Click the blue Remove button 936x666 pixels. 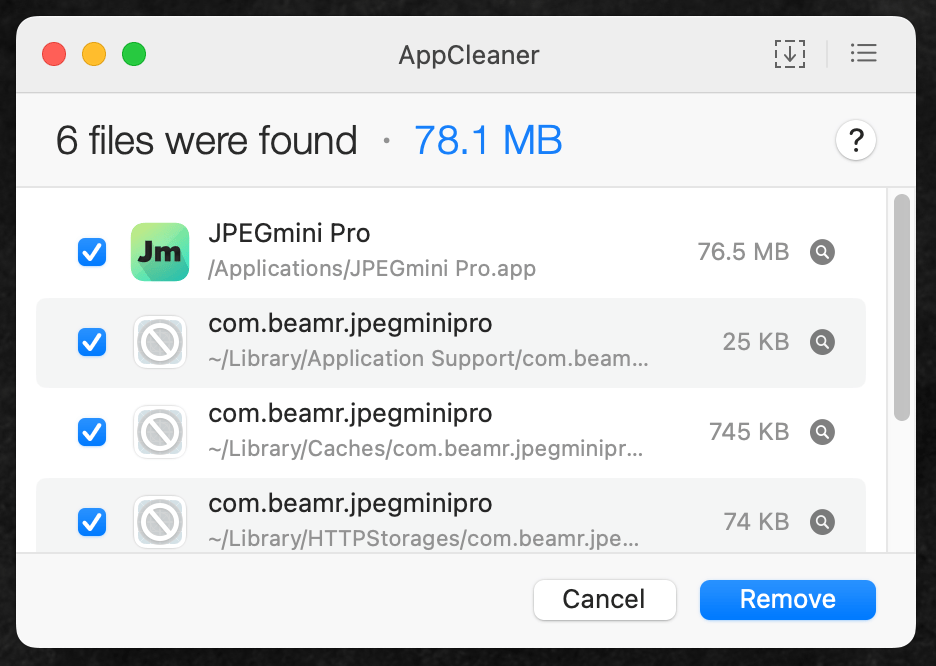tap(787, 600)
